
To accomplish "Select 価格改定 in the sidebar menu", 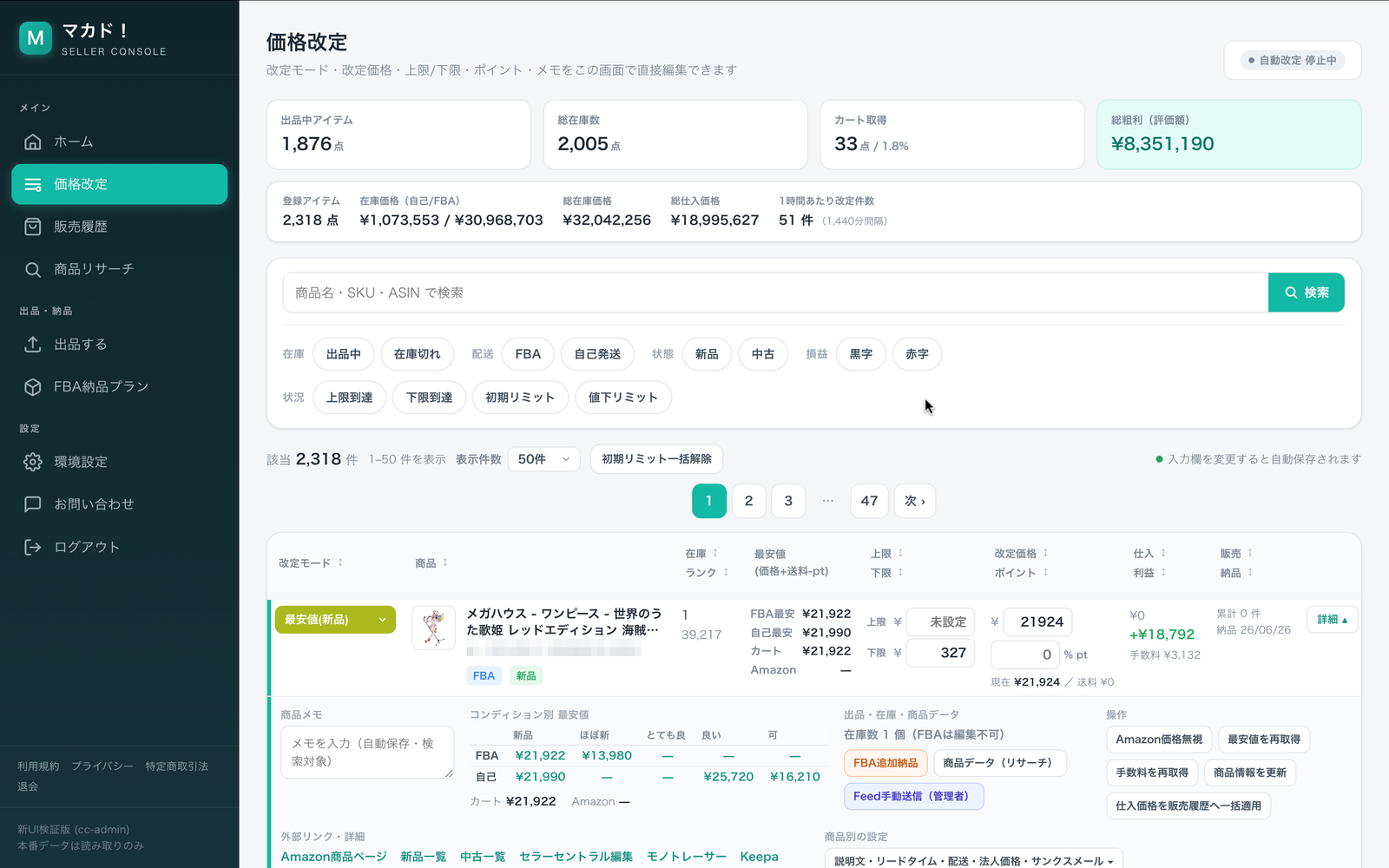I will pyautogui.click(x=120, y=184).
